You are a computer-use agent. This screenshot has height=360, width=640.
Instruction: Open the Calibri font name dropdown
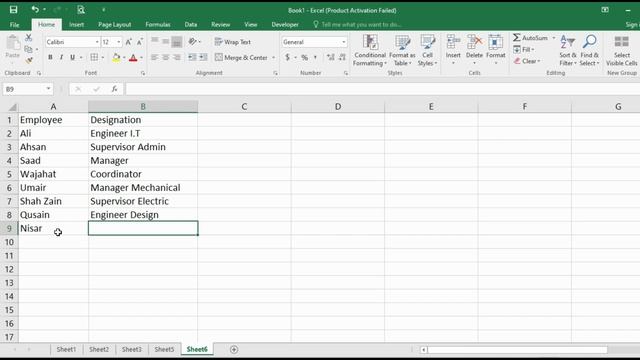click(x=97, y=42)
